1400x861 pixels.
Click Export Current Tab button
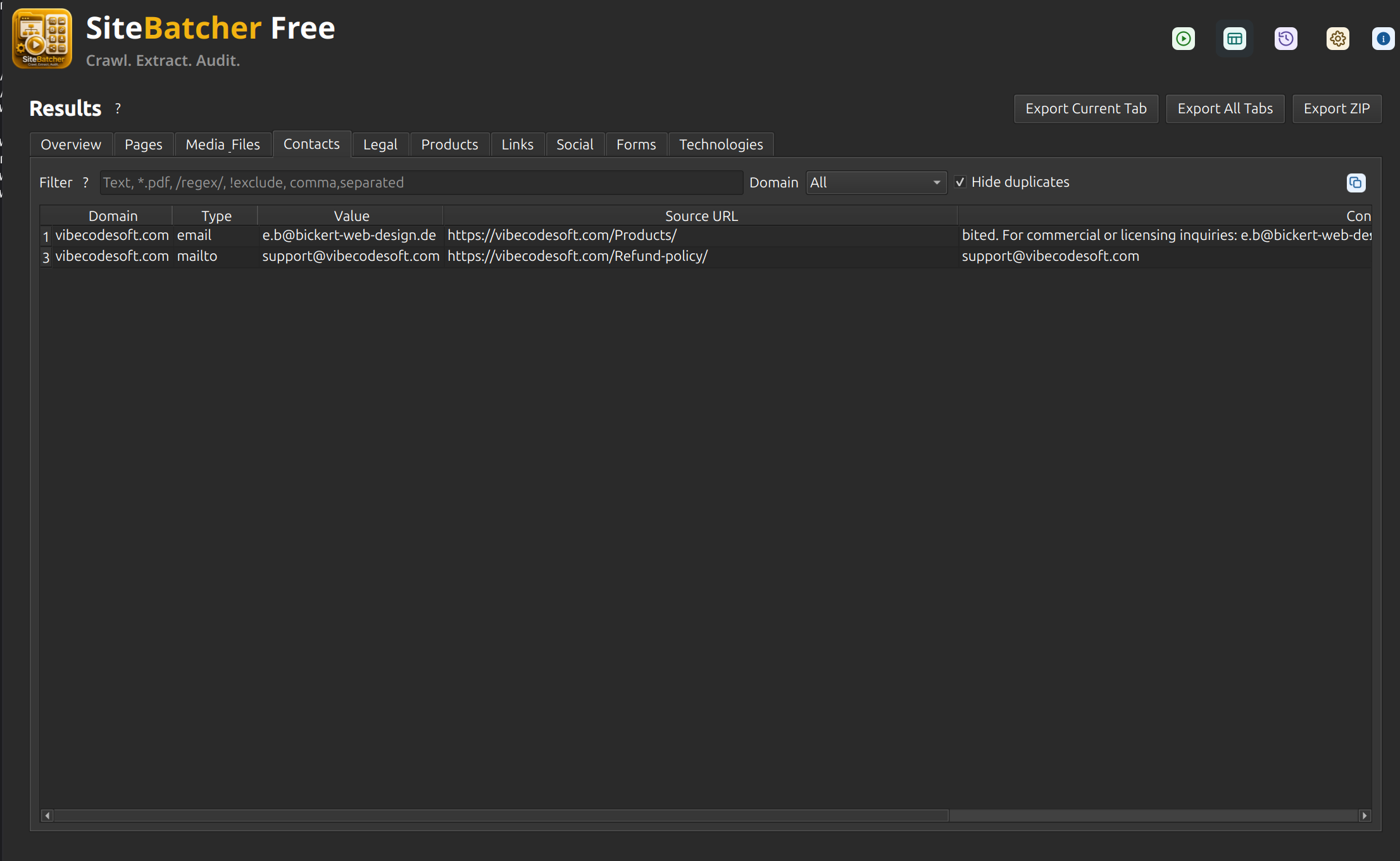1086,109
